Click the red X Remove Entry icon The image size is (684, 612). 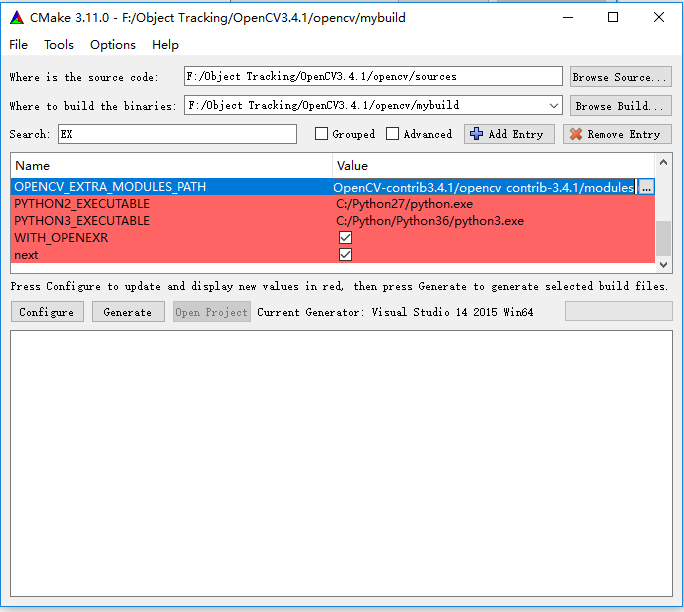point(576,134)
